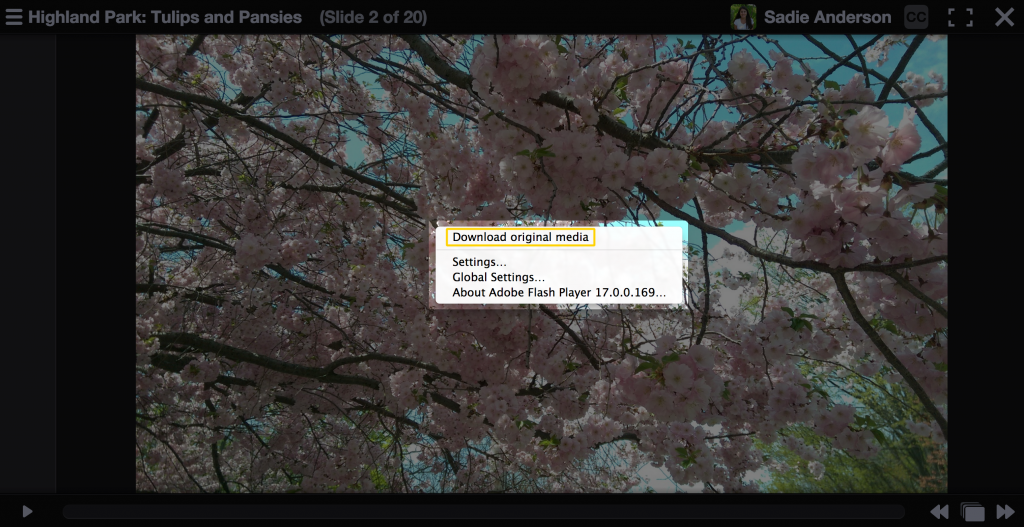Select About Adobe Flash Player 17.0.0.169...
The width and height of the screenshot is (1024, 527).
coord(559,293)
